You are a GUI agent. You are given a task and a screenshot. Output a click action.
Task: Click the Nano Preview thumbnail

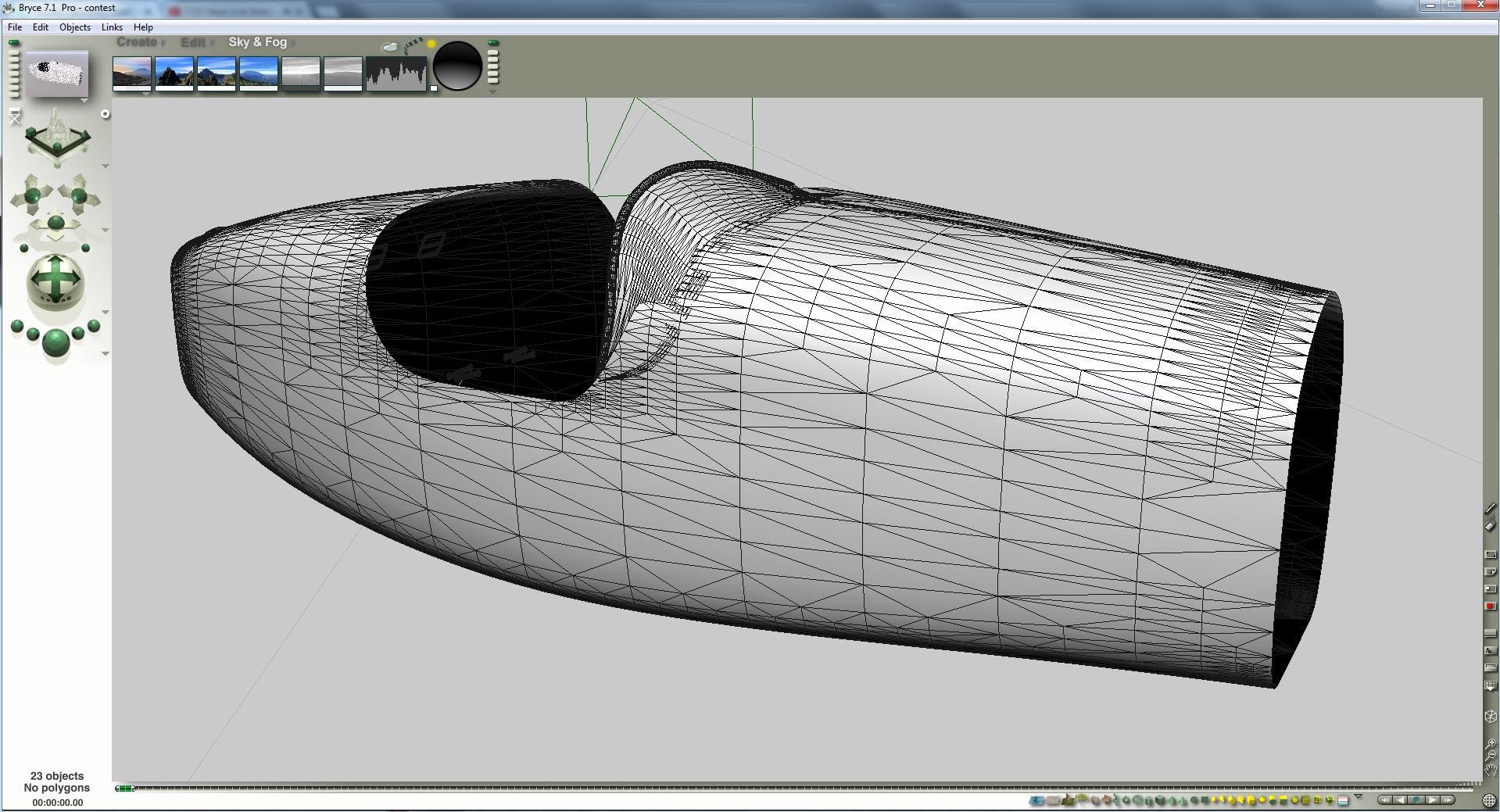pos(57,74)
